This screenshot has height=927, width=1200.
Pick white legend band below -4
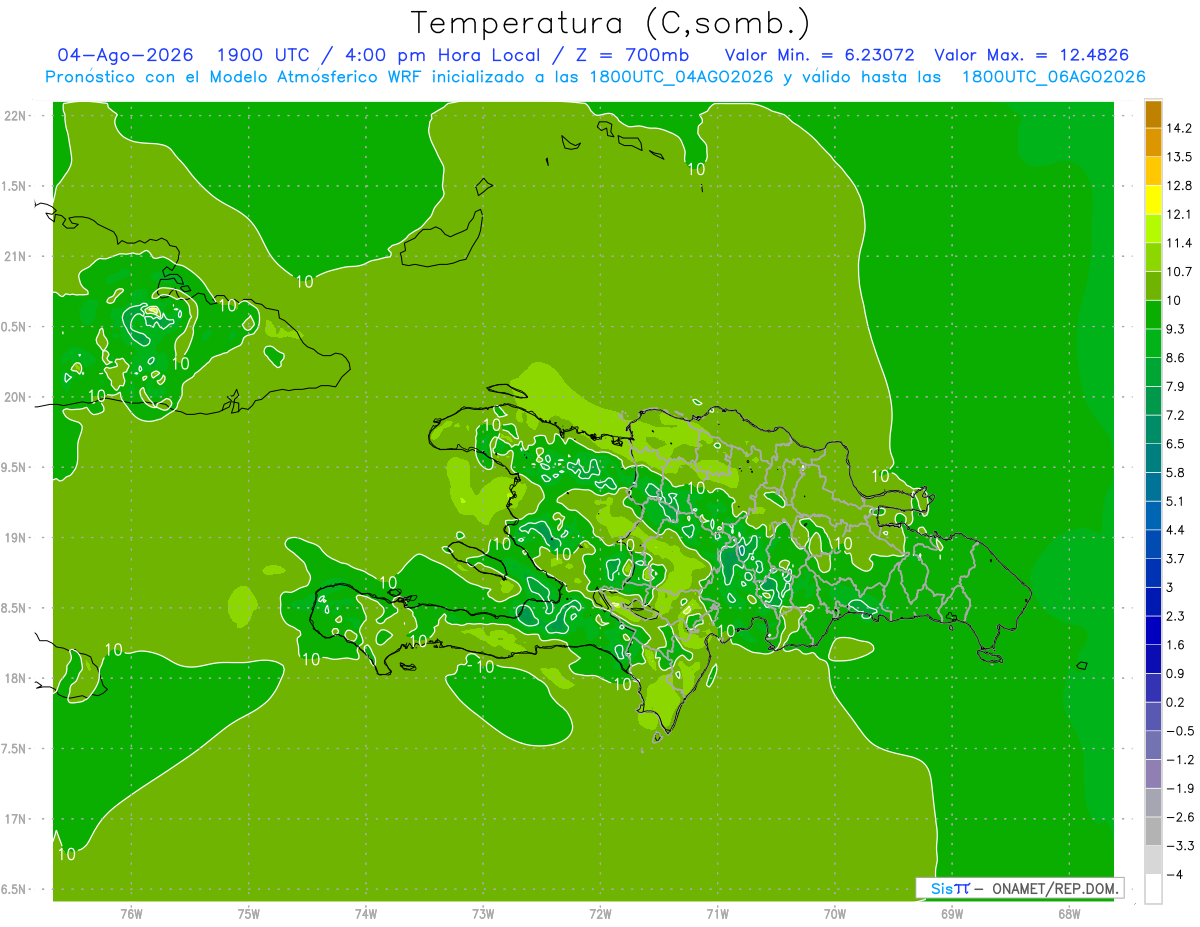click(x=1153, y=888)
